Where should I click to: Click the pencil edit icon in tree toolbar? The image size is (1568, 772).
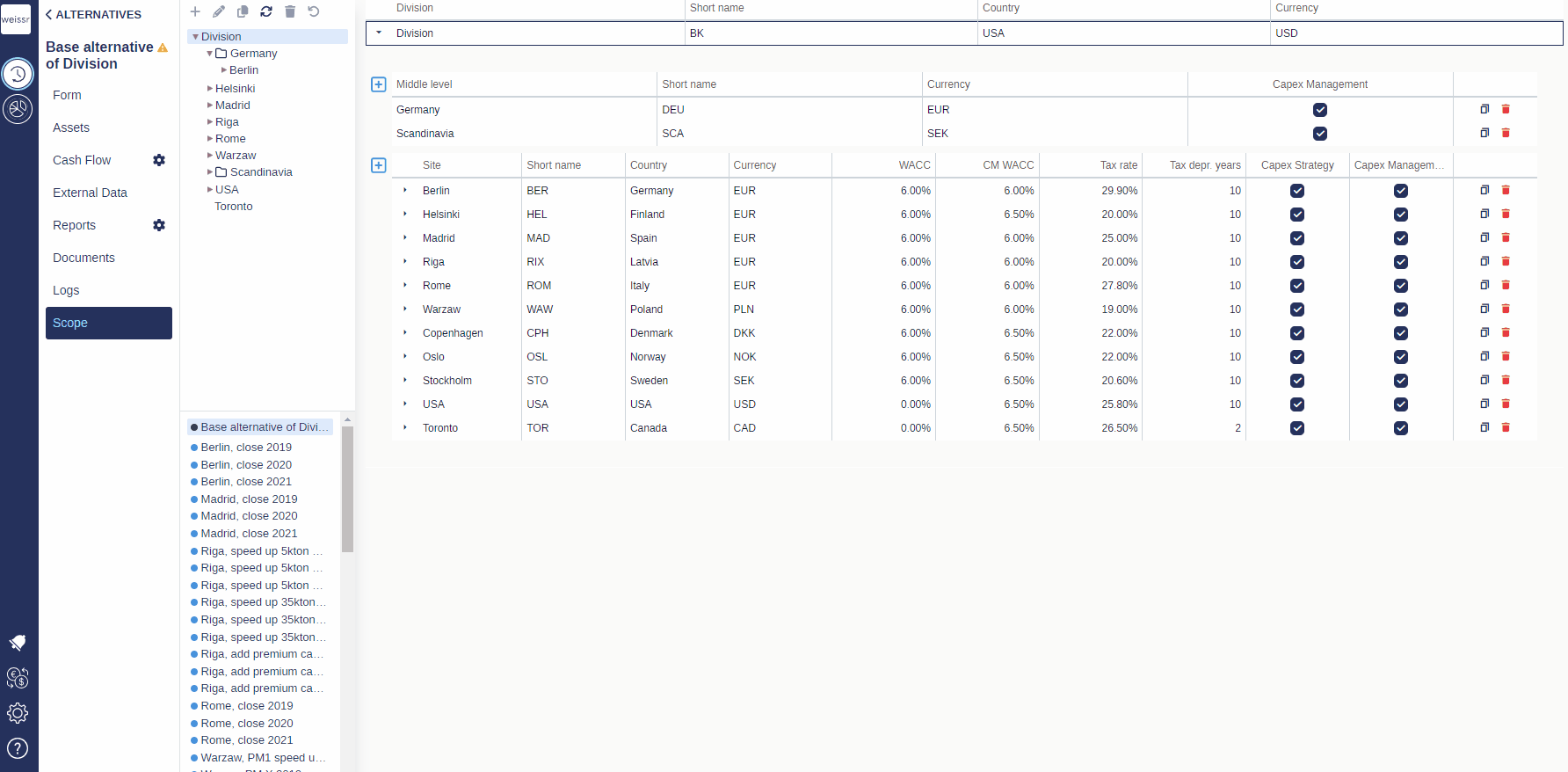[219, 11]
